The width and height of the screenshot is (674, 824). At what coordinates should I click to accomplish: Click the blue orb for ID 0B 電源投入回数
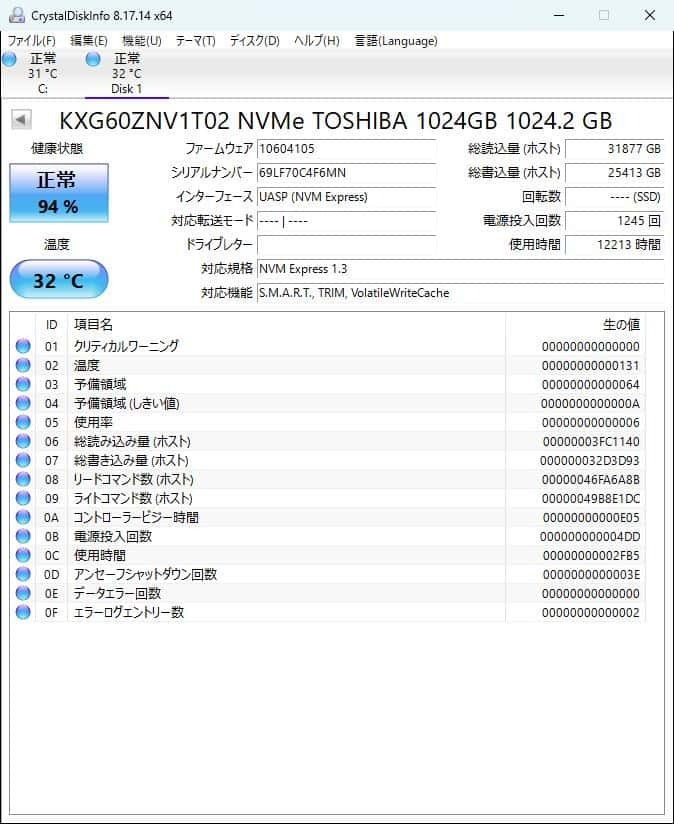pos(23,536)
